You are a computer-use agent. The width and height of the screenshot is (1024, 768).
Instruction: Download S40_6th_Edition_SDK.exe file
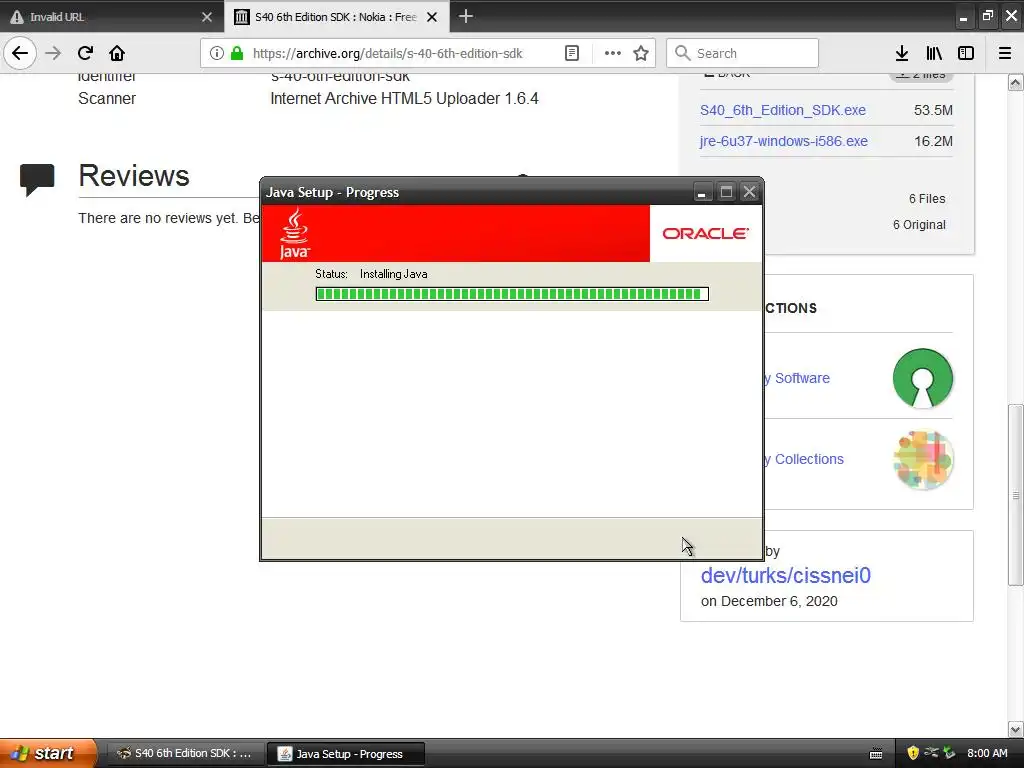click(782, 110)
